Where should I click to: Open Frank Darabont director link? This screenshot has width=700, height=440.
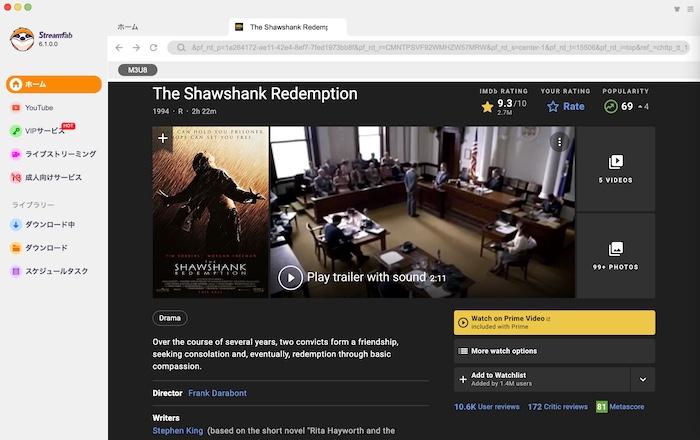[217, 393]
